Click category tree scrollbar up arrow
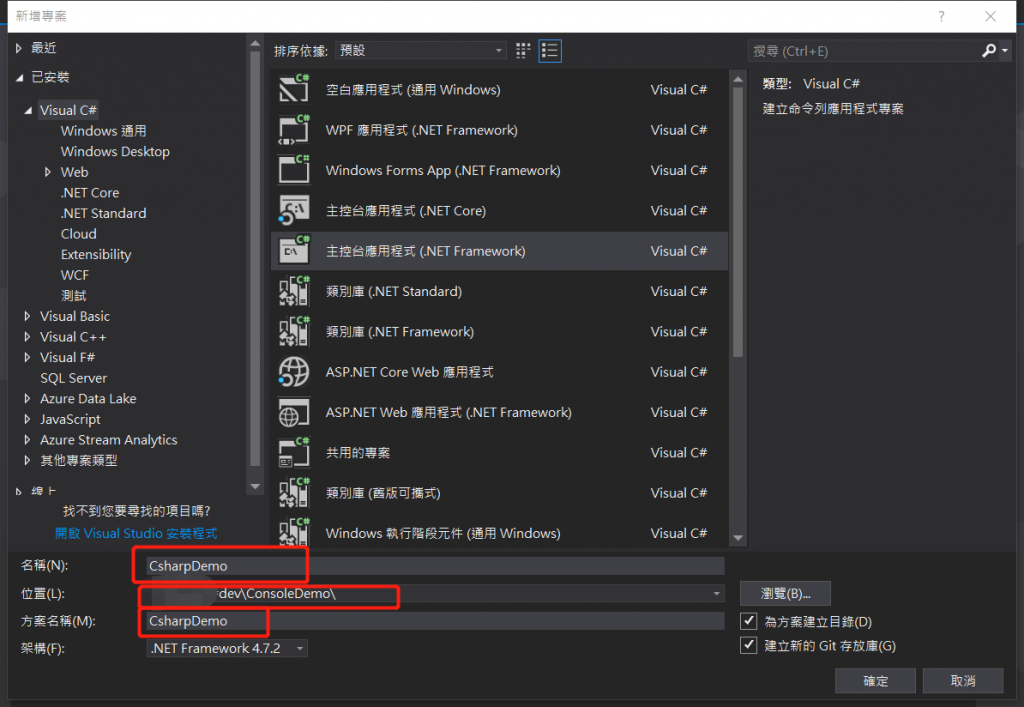 [x=255, y=44]
